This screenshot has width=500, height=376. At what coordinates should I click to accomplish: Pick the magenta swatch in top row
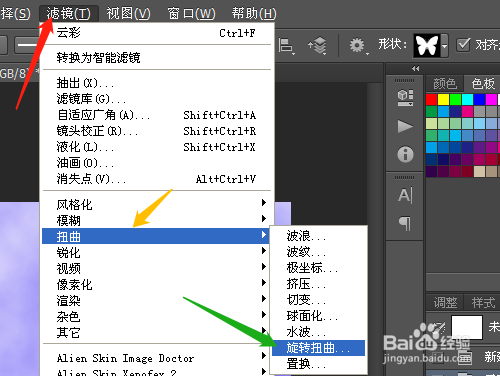[x=491, y=99]
